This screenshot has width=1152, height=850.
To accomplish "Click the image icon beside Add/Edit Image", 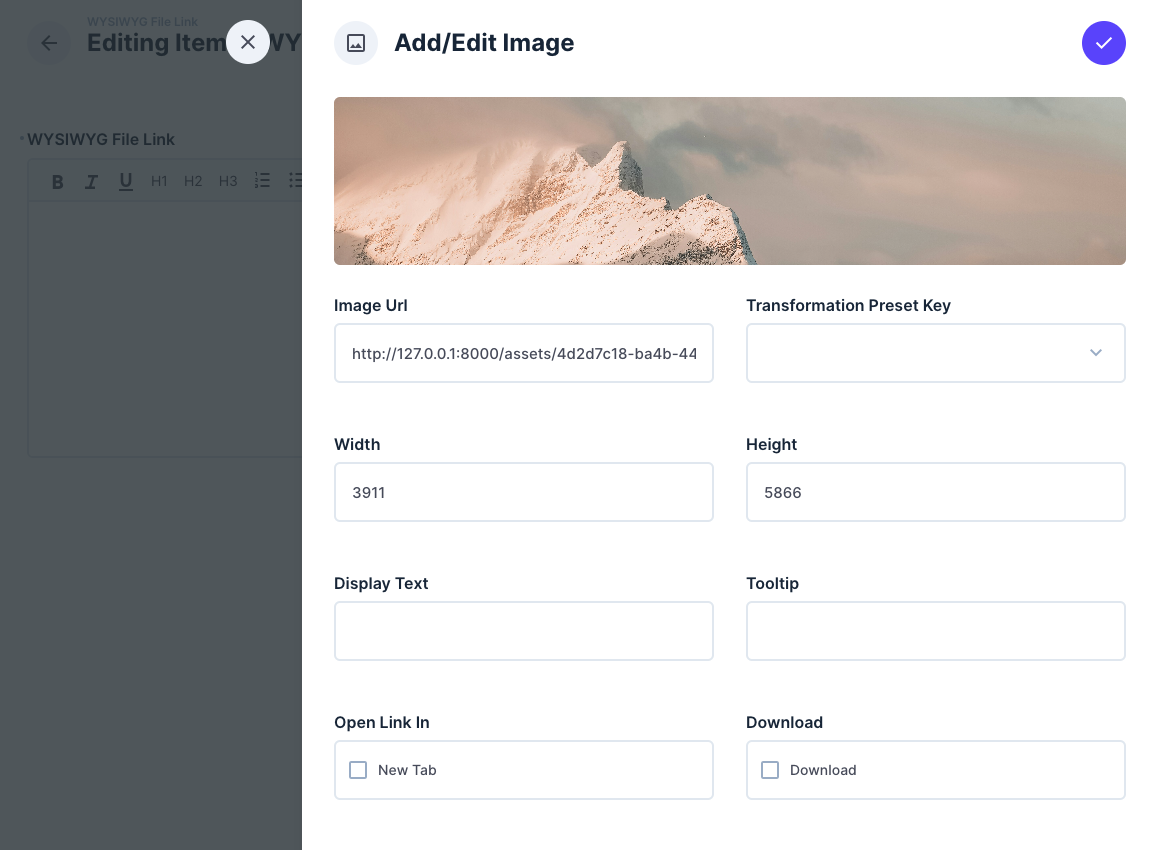I will point(356,43).
